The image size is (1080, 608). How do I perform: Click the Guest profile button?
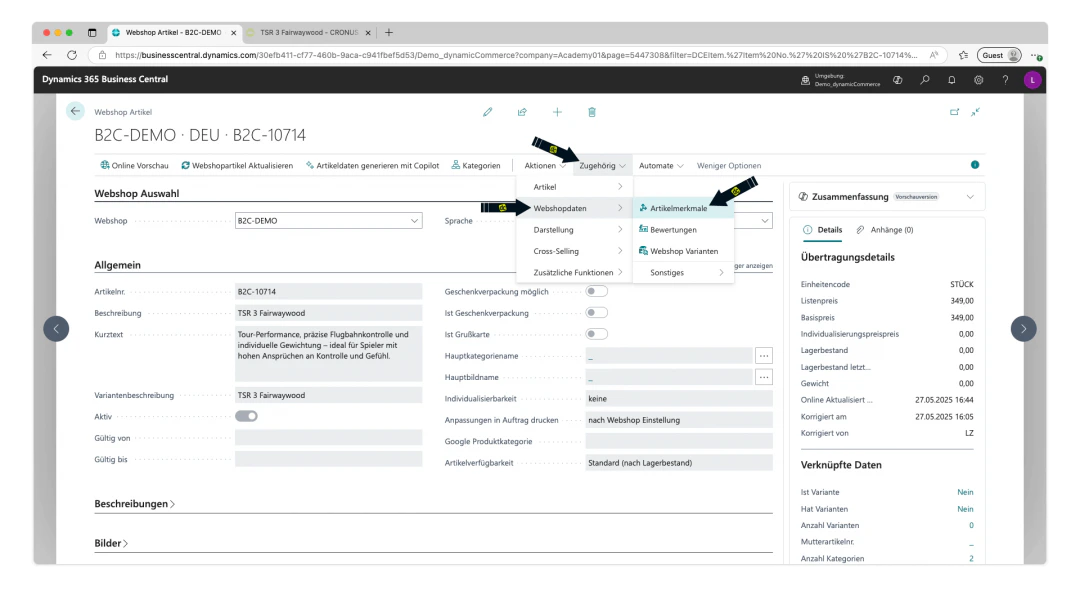click(1000, 55)
